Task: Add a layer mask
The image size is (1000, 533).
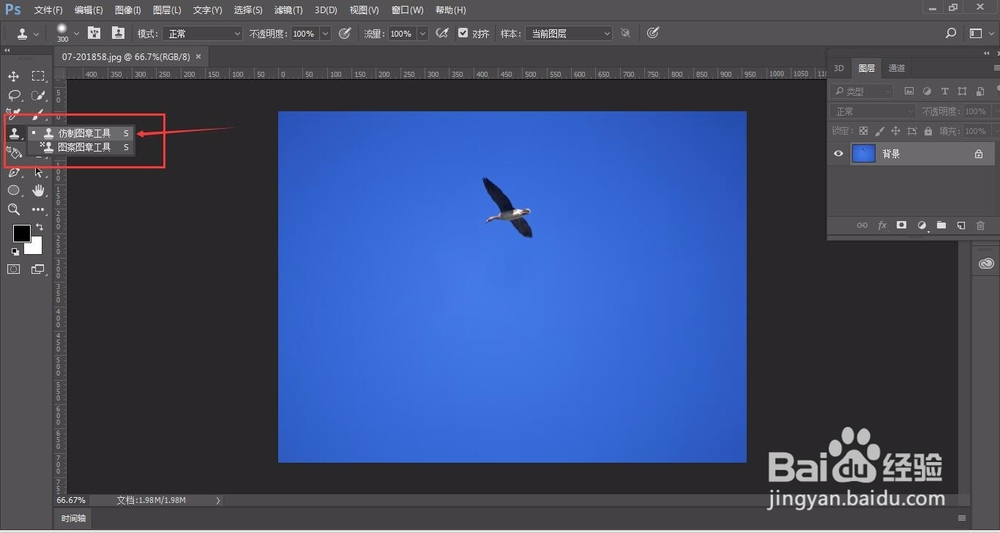Action: pos(901,225)
